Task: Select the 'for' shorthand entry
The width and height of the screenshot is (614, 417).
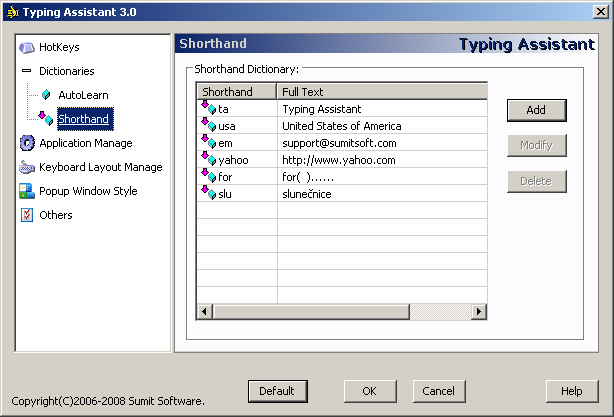Action: [x=237, y=177]
